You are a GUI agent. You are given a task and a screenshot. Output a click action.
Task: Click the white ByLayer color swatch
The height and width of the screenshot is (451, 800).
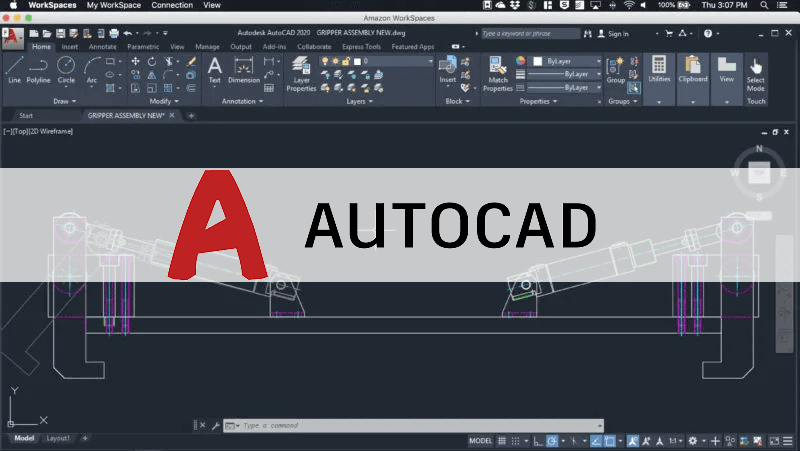click(537, 61)
